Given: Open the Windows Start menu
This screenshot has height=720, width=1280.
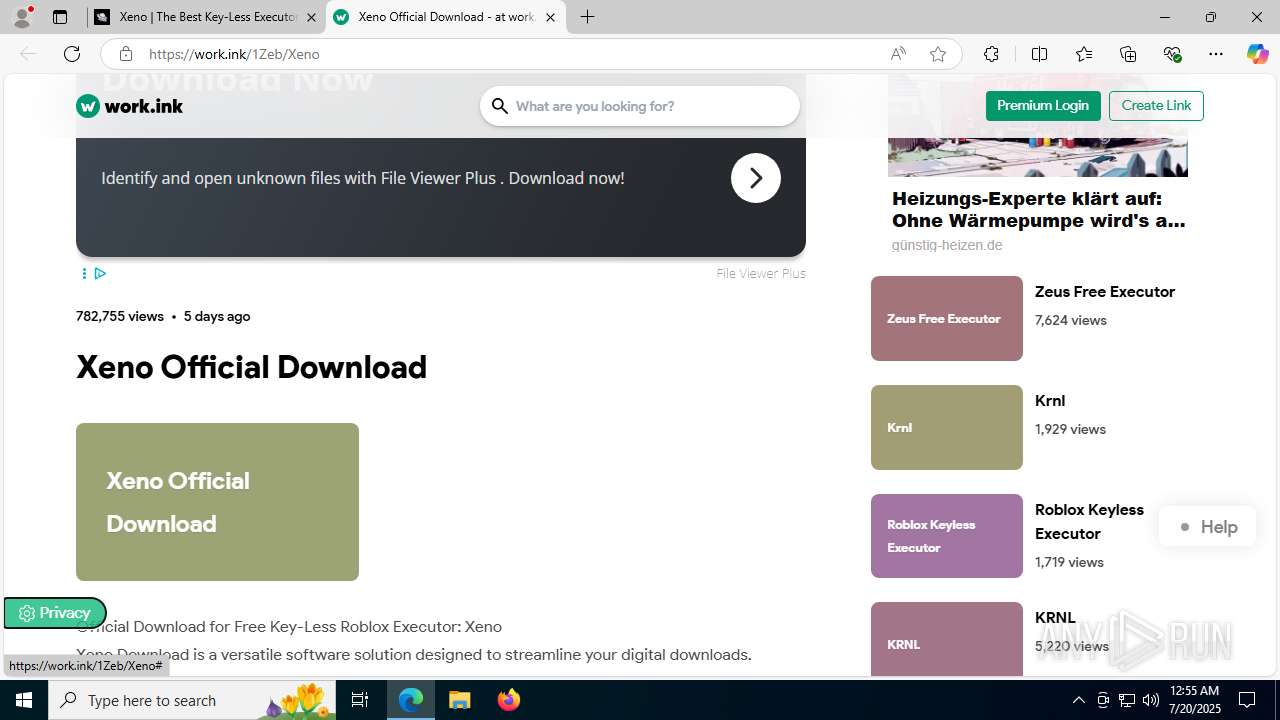Looking at the screenshot, I should 24,700.
